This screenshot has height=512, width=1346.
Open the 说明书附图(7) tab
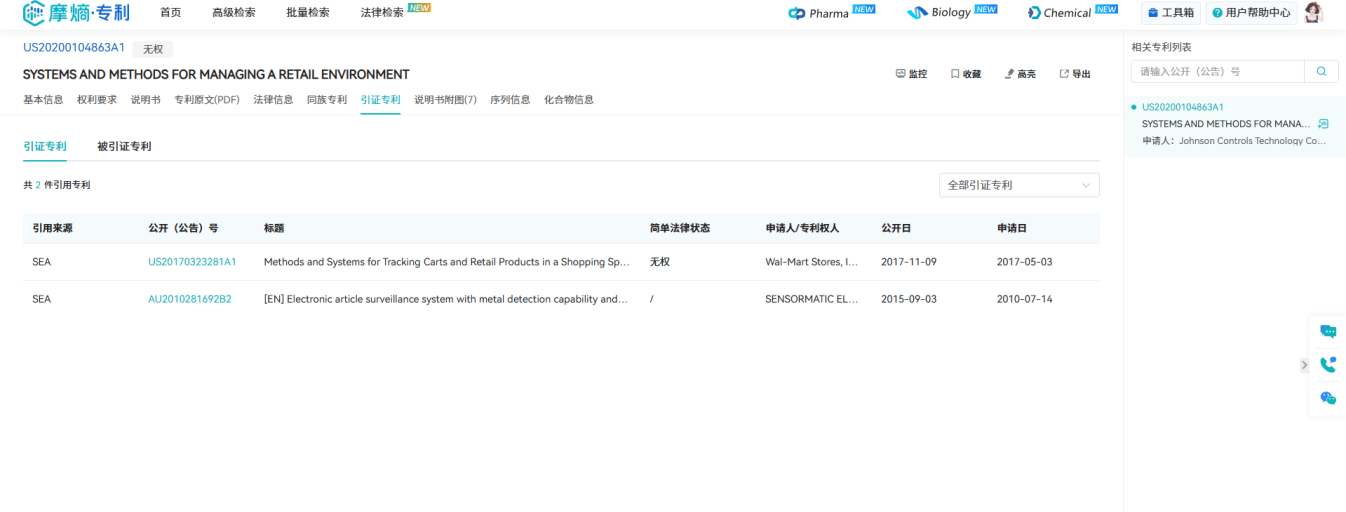pos(446,100)
